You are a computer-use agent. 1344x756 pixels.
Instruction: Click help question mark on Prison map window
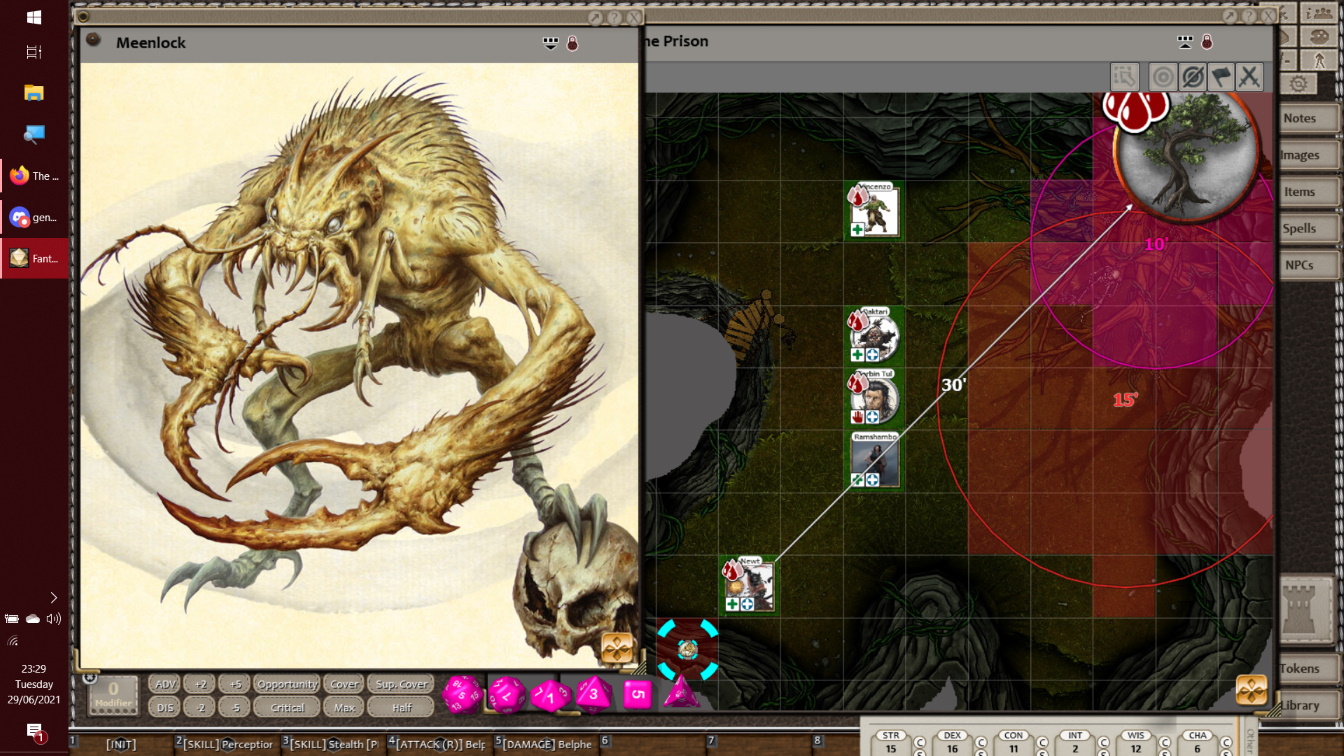coord(1250,16)
